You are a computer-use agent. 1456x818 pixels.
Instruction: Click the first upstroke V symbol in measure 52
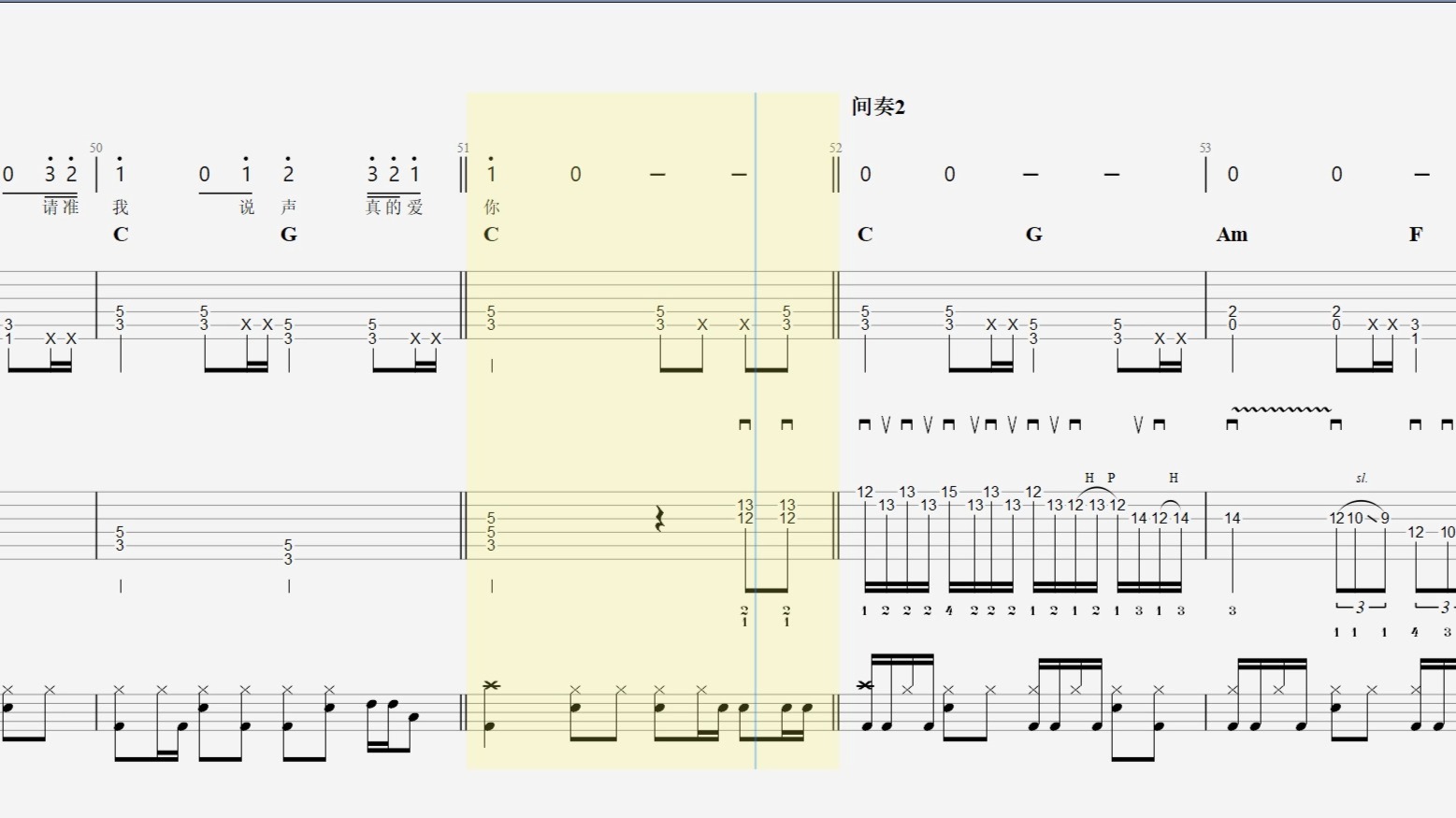coord(886,424)
